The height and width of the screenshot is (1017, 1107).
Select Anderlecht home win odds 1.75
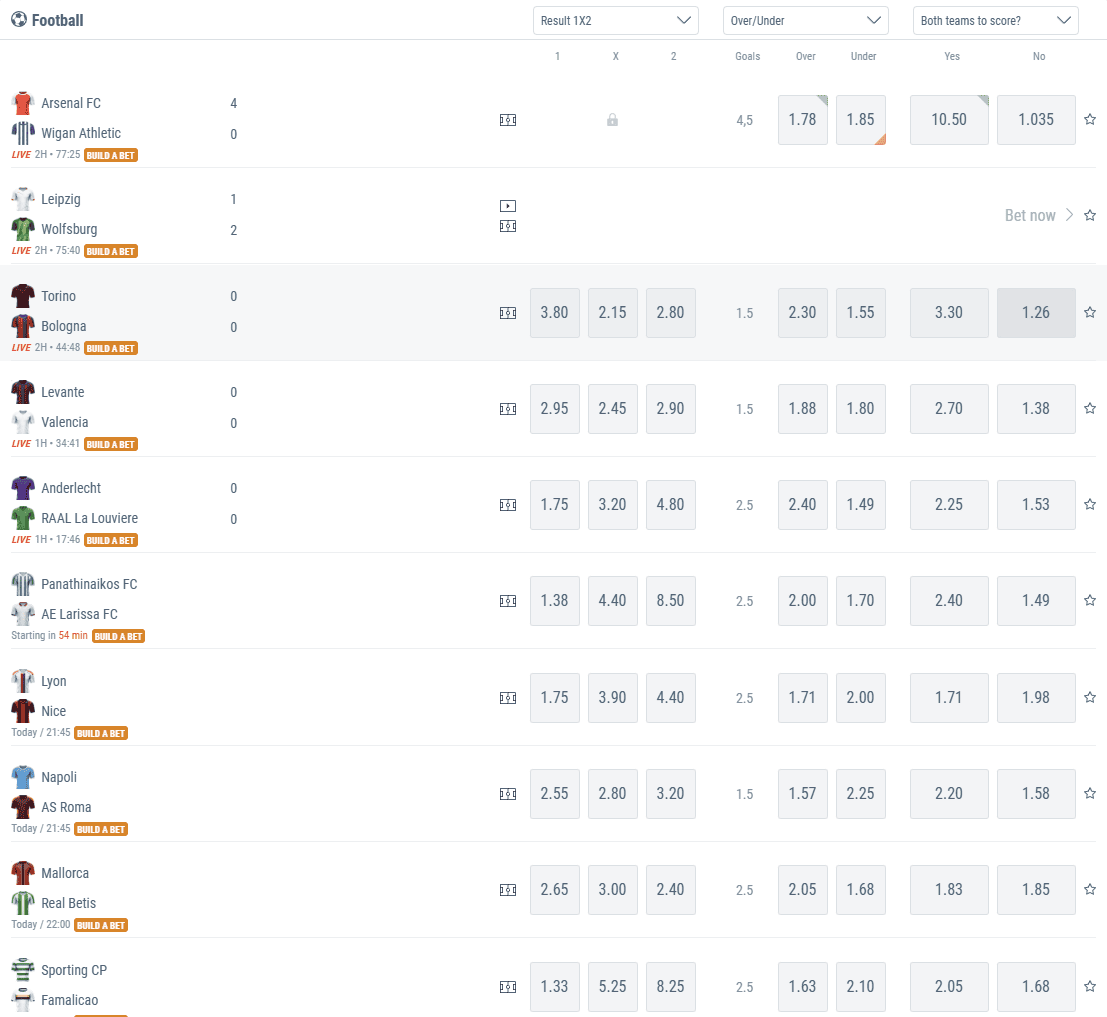[555, 505]
